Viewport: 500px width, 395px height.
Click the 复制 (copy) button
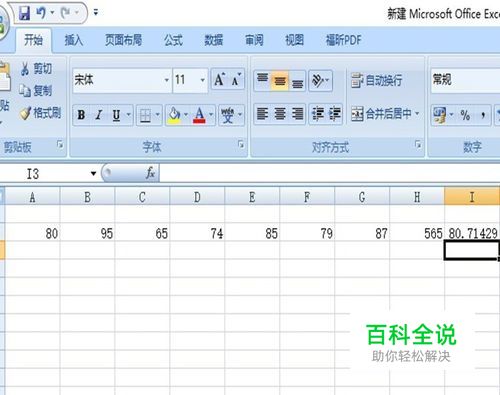click(x=36, y=90)
